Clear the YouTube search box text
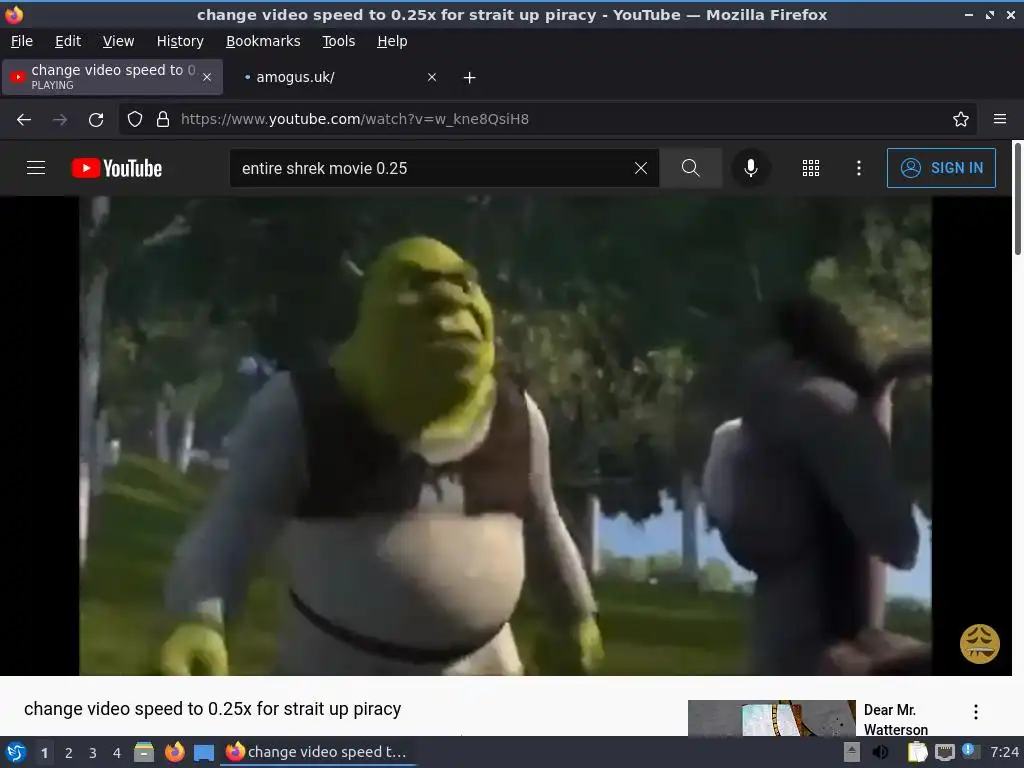Screen dimensions: 1024x768 click(641, 168)
